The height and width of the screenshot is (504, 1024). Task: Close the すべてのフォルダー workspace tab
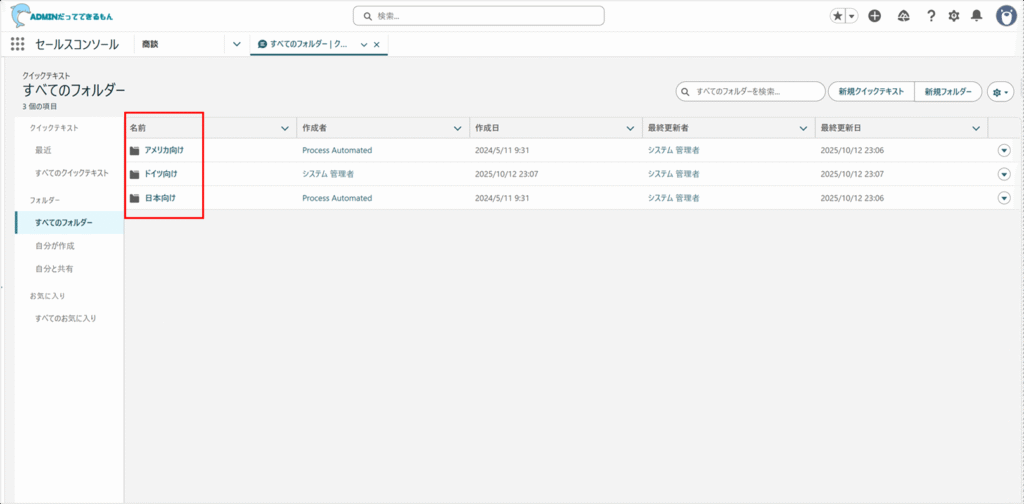(x=377, y=44)
